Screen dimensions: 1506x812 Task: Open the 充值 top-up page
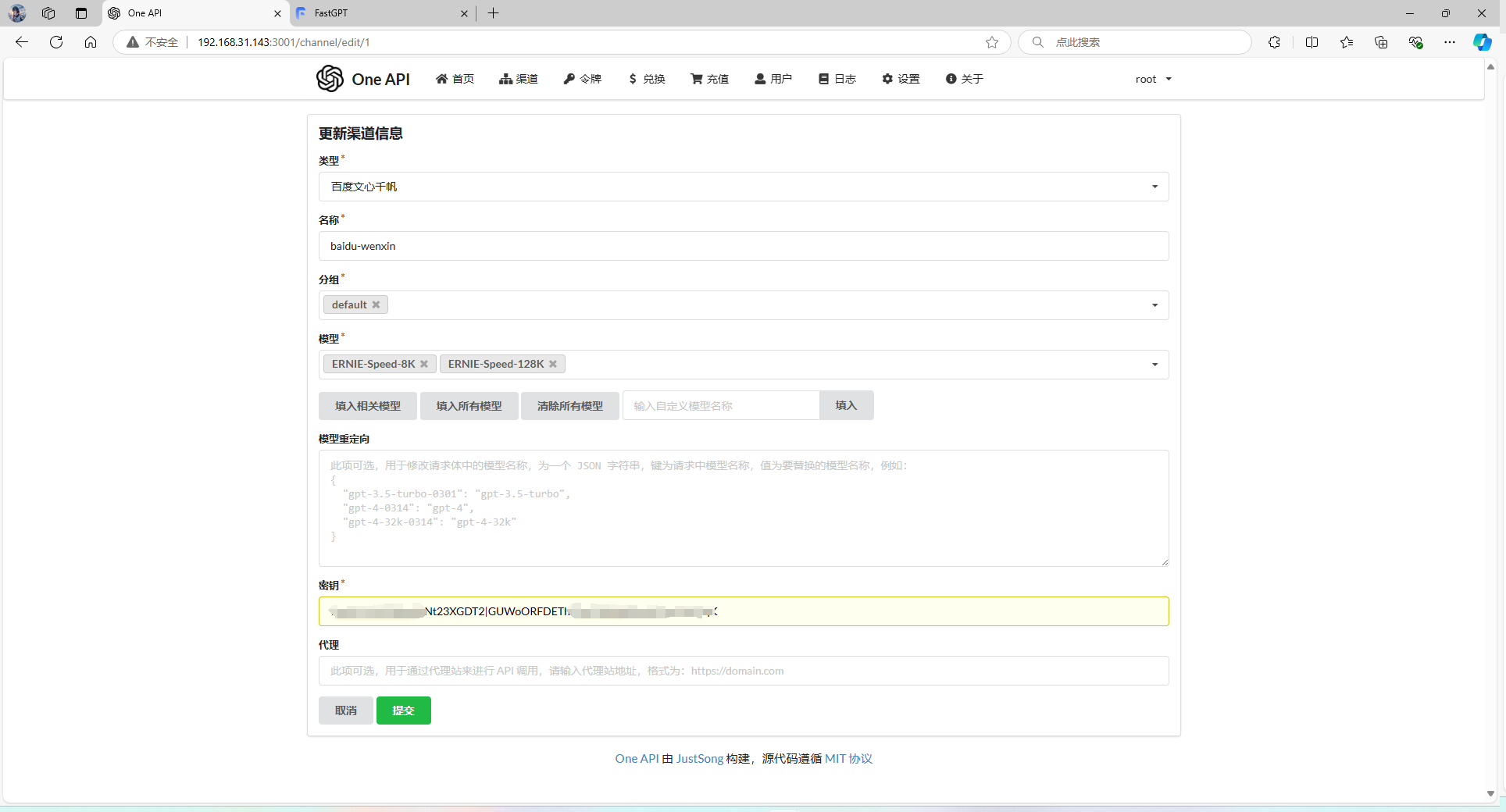pos(710,79)
